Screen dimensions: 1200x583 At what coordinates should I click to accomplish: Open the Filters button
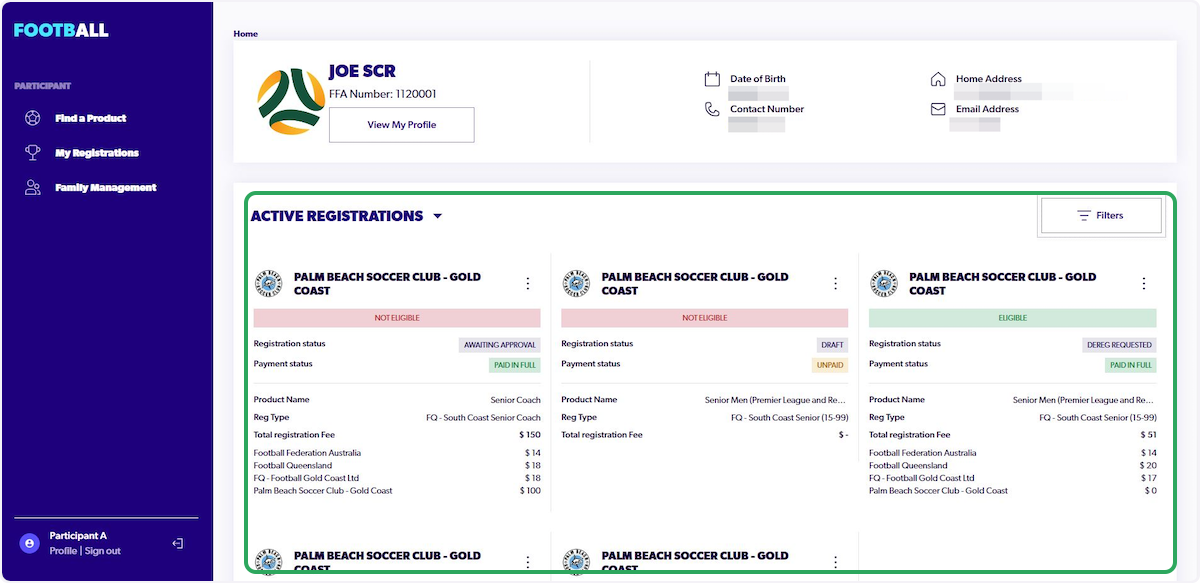[1100, 215]
